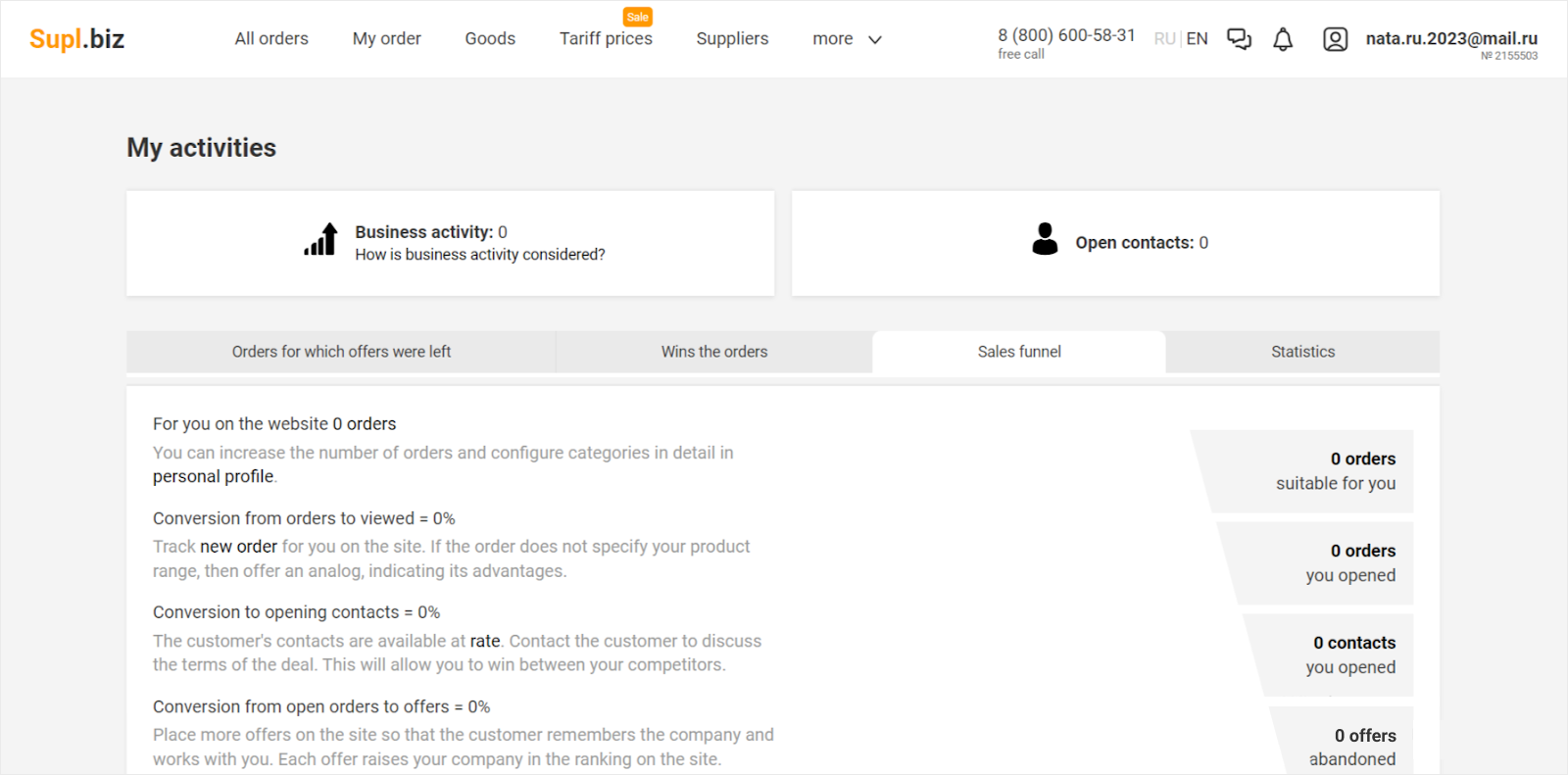Click the Sale badge above Tariff prices
This screenshot has width=1568, height=775.
pyautogui.click(x=637, y=17)
